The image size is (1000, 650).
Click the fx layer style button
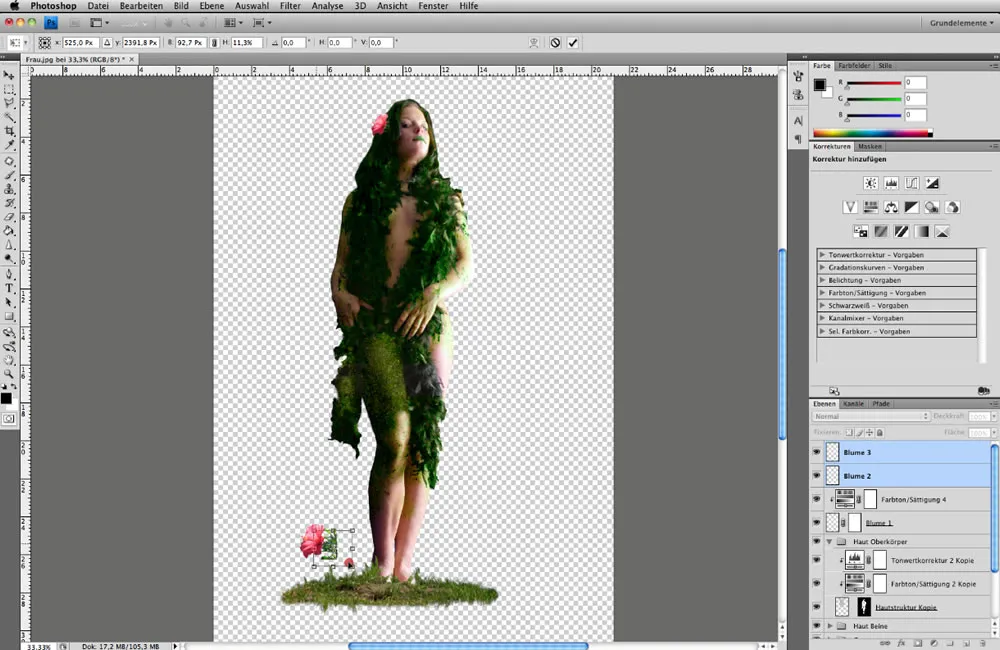(901, 643)
